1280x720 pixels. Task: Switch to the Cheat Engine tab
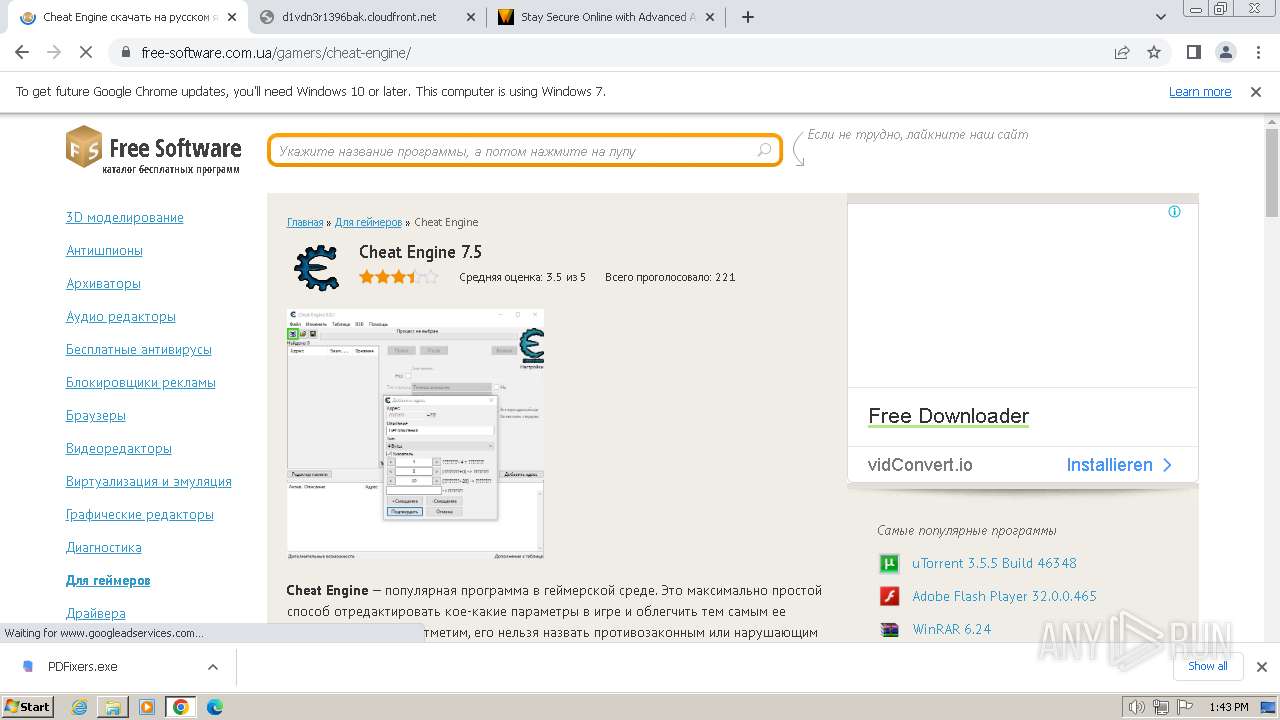click(127, 17)
